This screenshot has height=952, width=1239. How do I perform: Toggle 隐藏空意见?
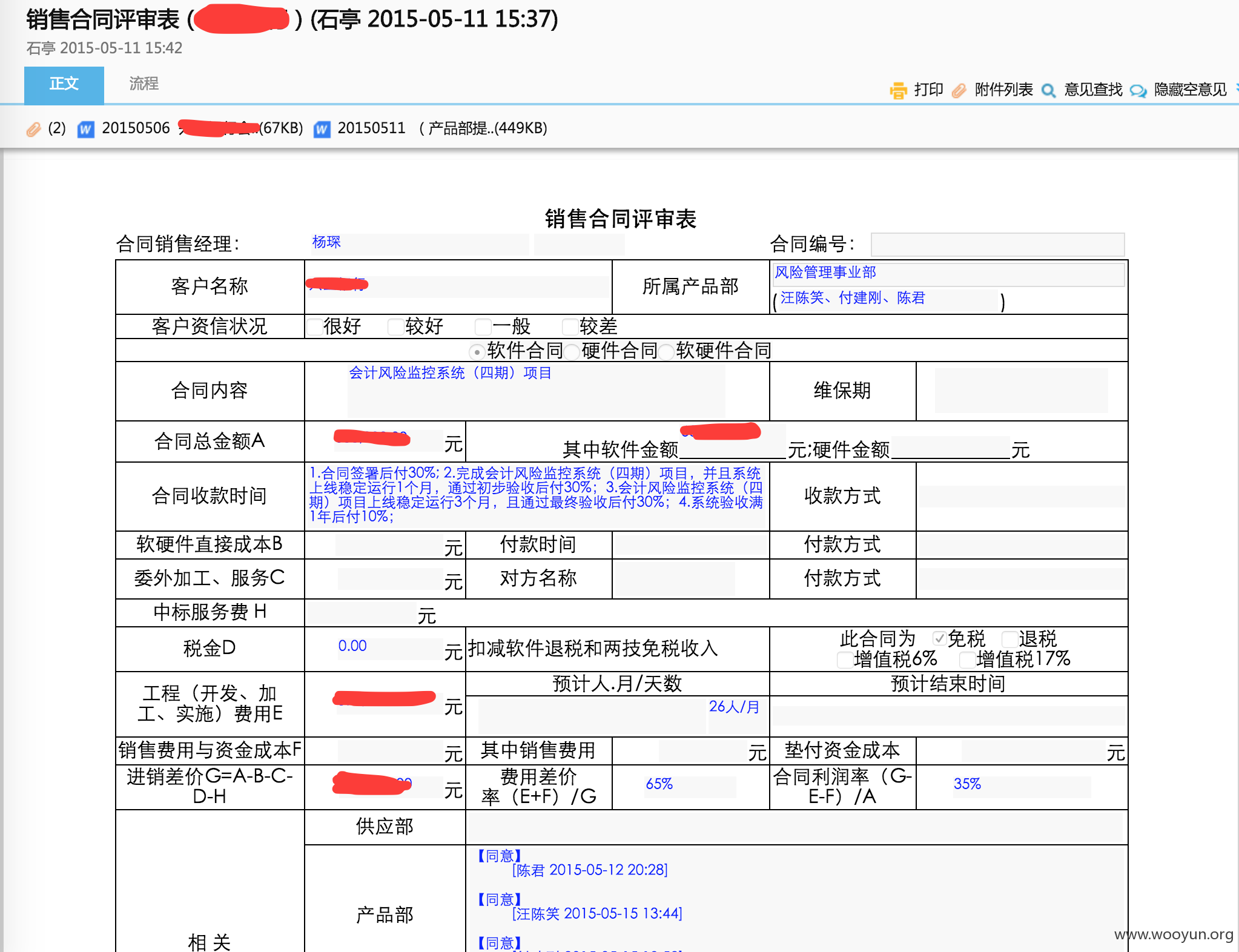coord(1190,90)
